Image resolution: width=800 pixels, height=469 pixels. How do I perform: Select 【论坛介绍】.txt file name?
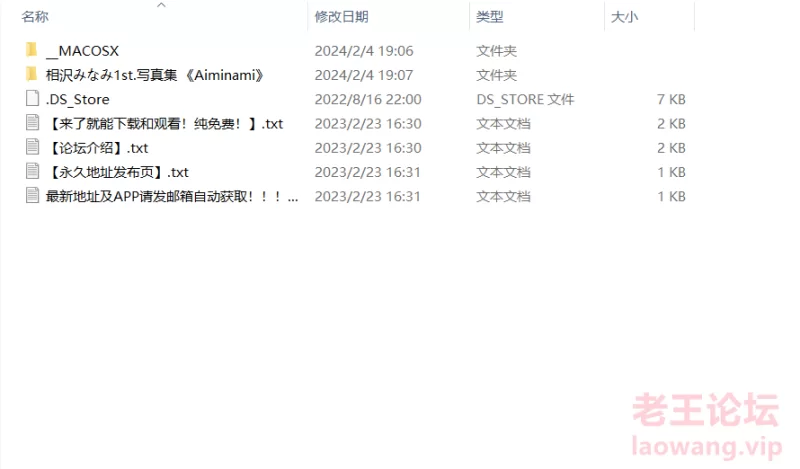pyautogui.click(x=97, y=148)
